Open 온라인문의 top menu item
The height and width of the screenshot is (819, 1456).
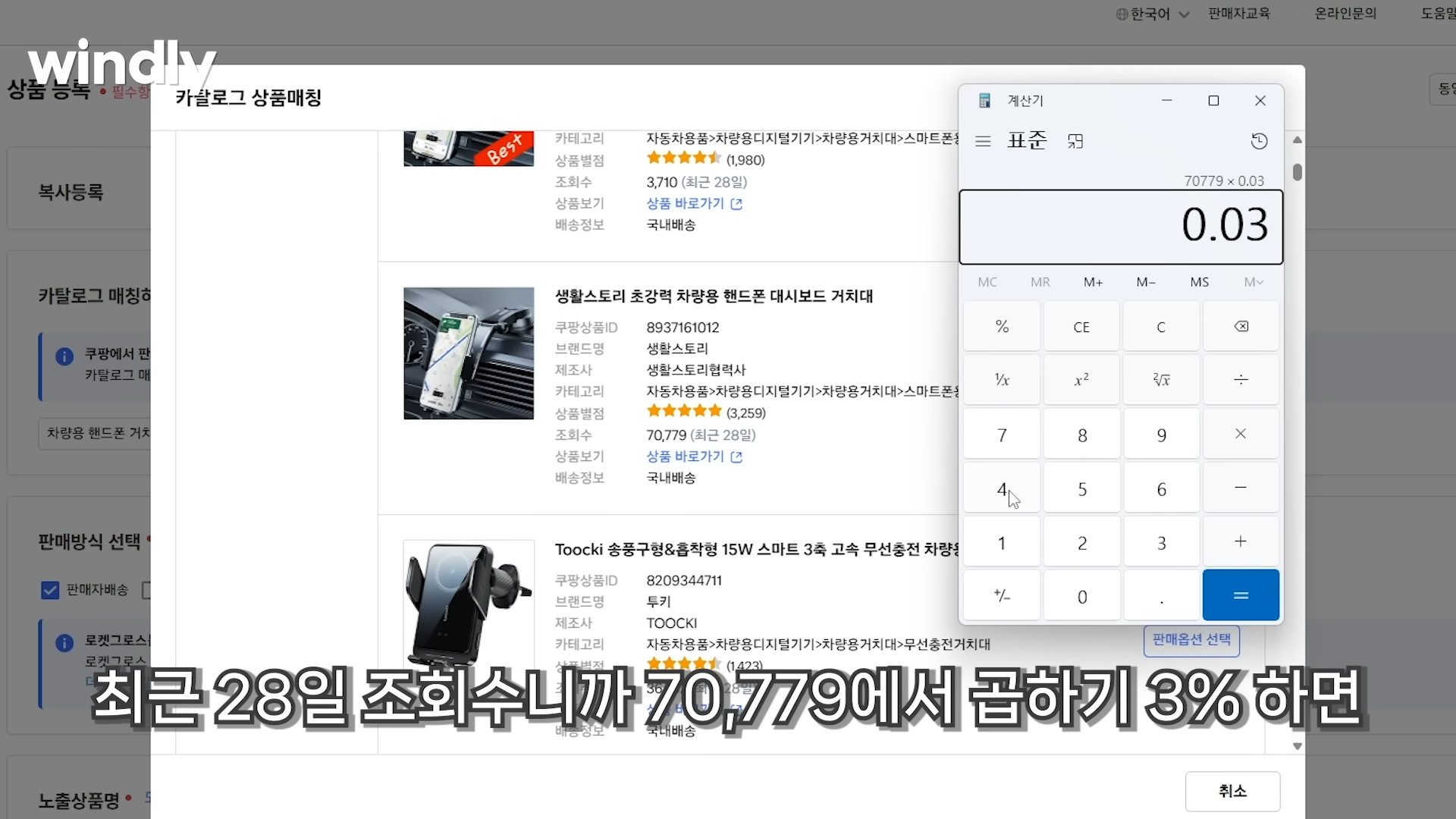click(1345, 14)
